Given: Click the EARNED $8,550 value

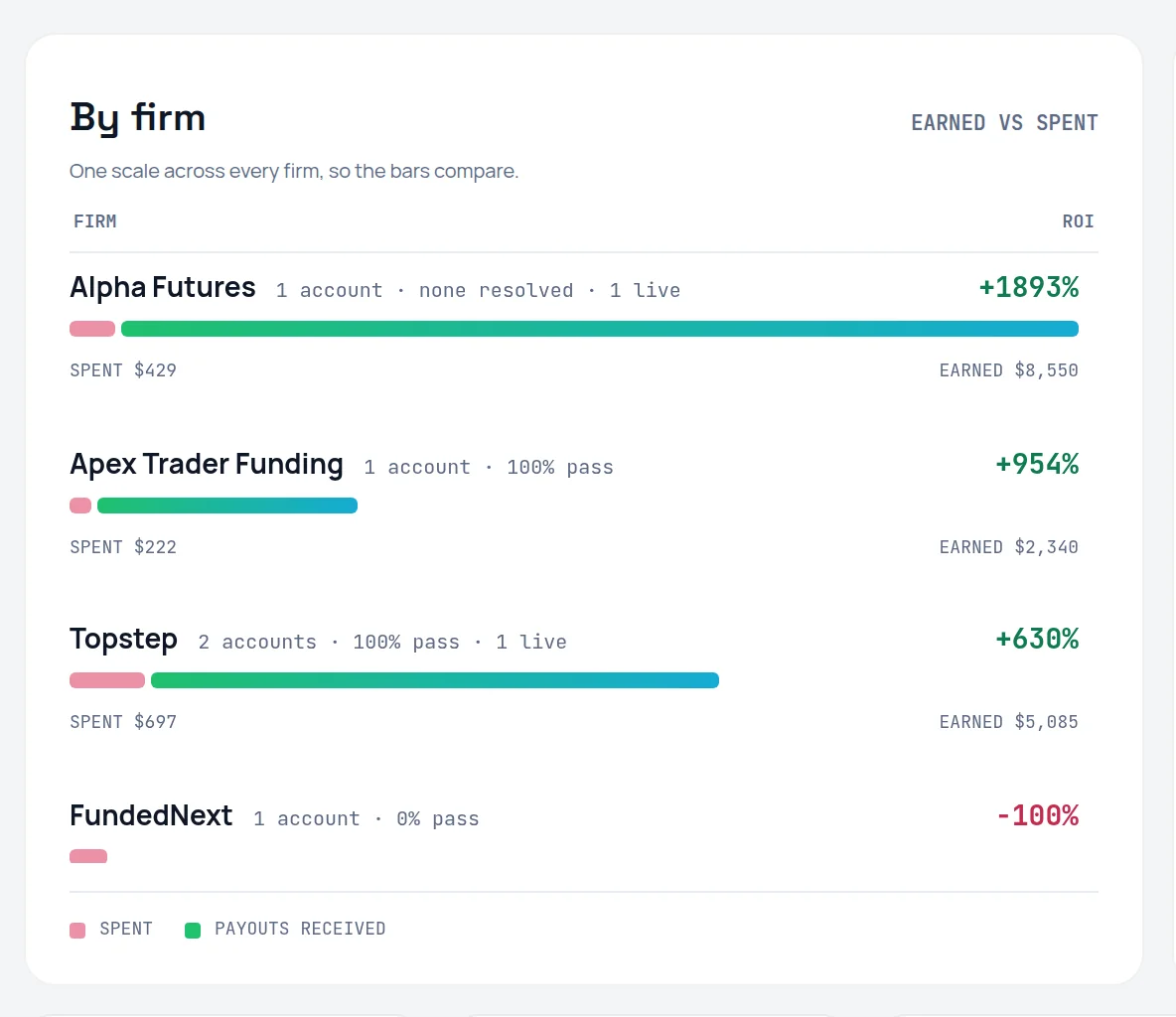Looking at the screenshot, I should [x=1009, y=370].
